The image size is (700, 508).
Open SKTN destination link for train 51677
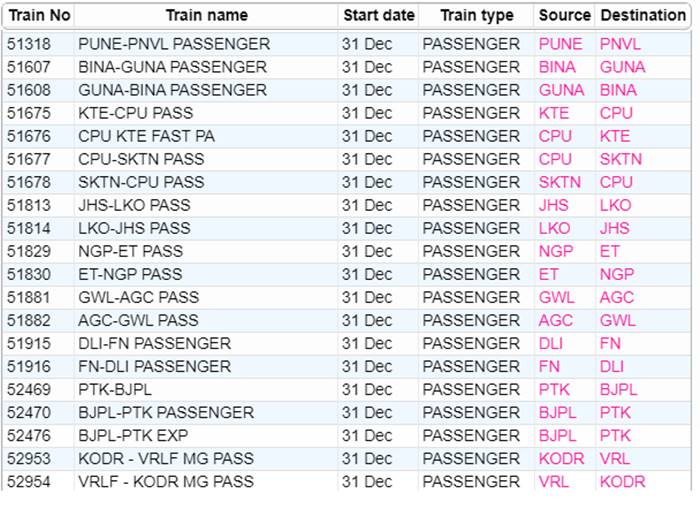coord(621,159)
